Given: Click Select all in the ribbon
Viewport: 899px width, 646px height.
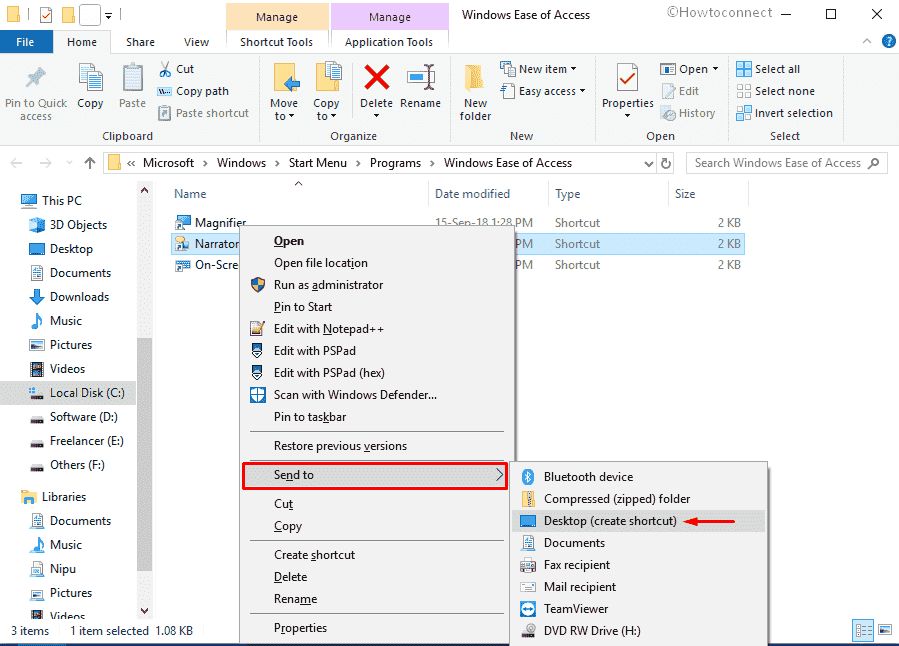Looking at the screenshot, I should point(768,69).
